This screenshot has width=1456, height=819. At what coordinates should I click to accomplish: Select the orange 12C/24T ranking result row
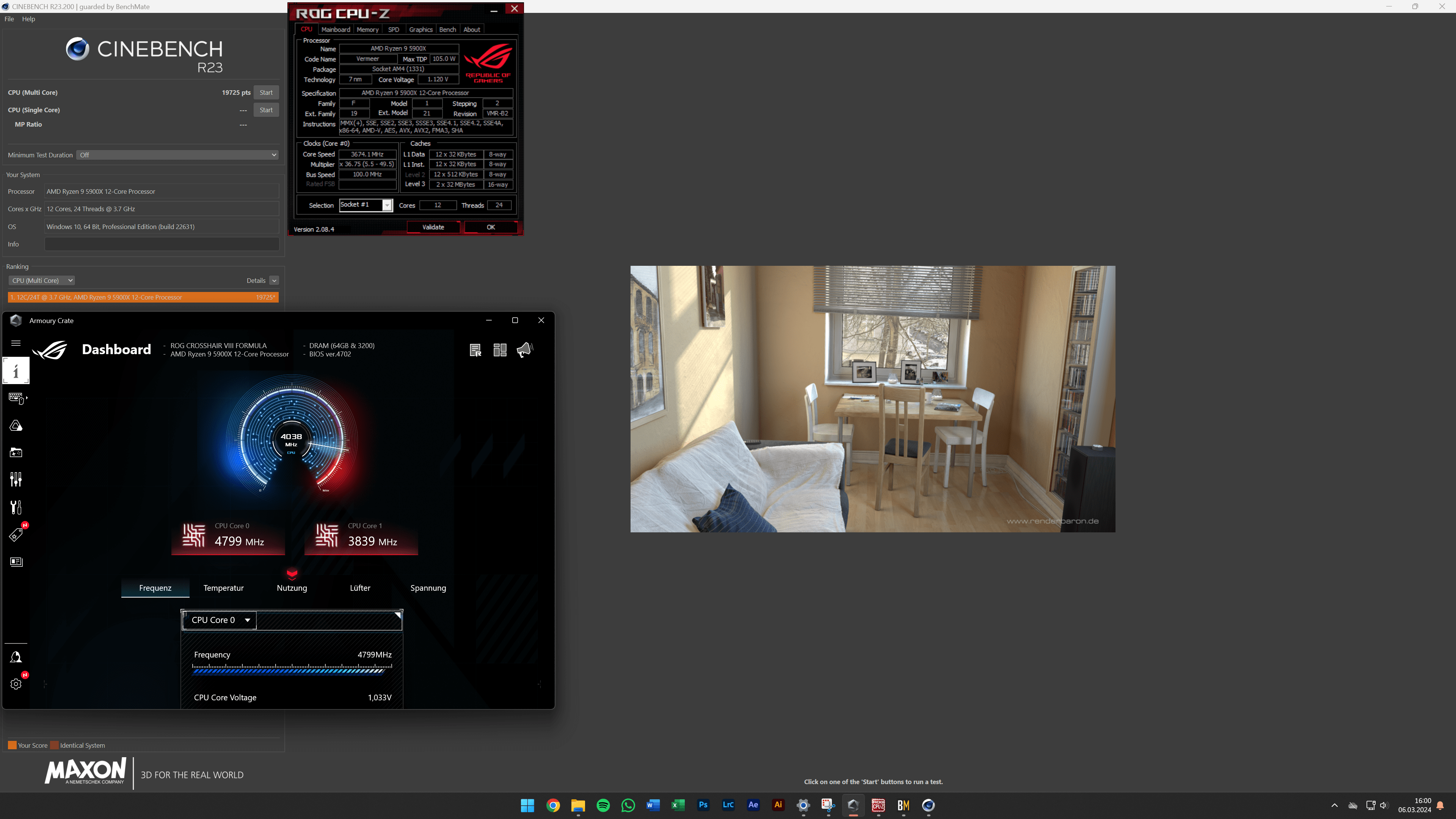coord(143,297)
